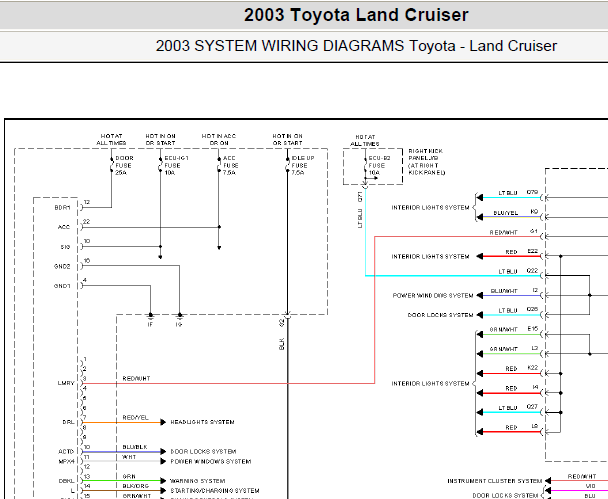Select the ECU-IG1 FUSE 10A label

tap(176, 165)
